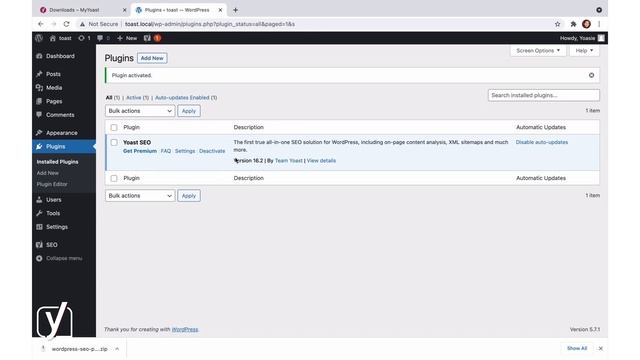
Task: Bookmark this page with star icon
Action: tap(558, 24)
